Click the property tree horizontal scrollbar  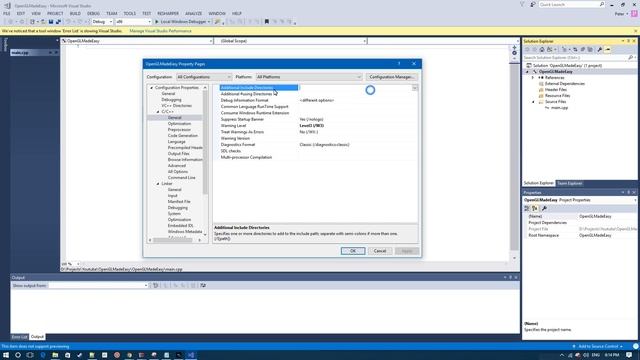(175, 240)
